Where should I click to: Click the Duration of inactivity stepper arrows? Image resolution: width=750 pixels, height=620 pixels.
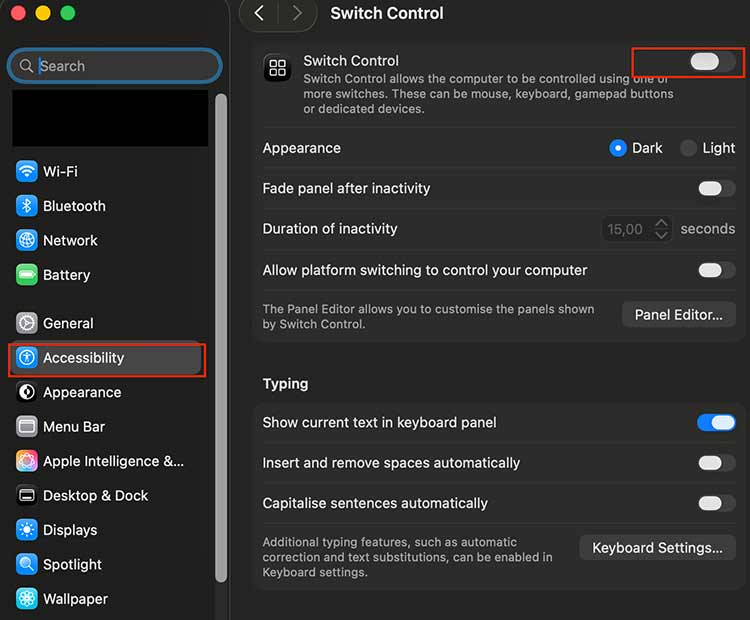click(661, 229)
